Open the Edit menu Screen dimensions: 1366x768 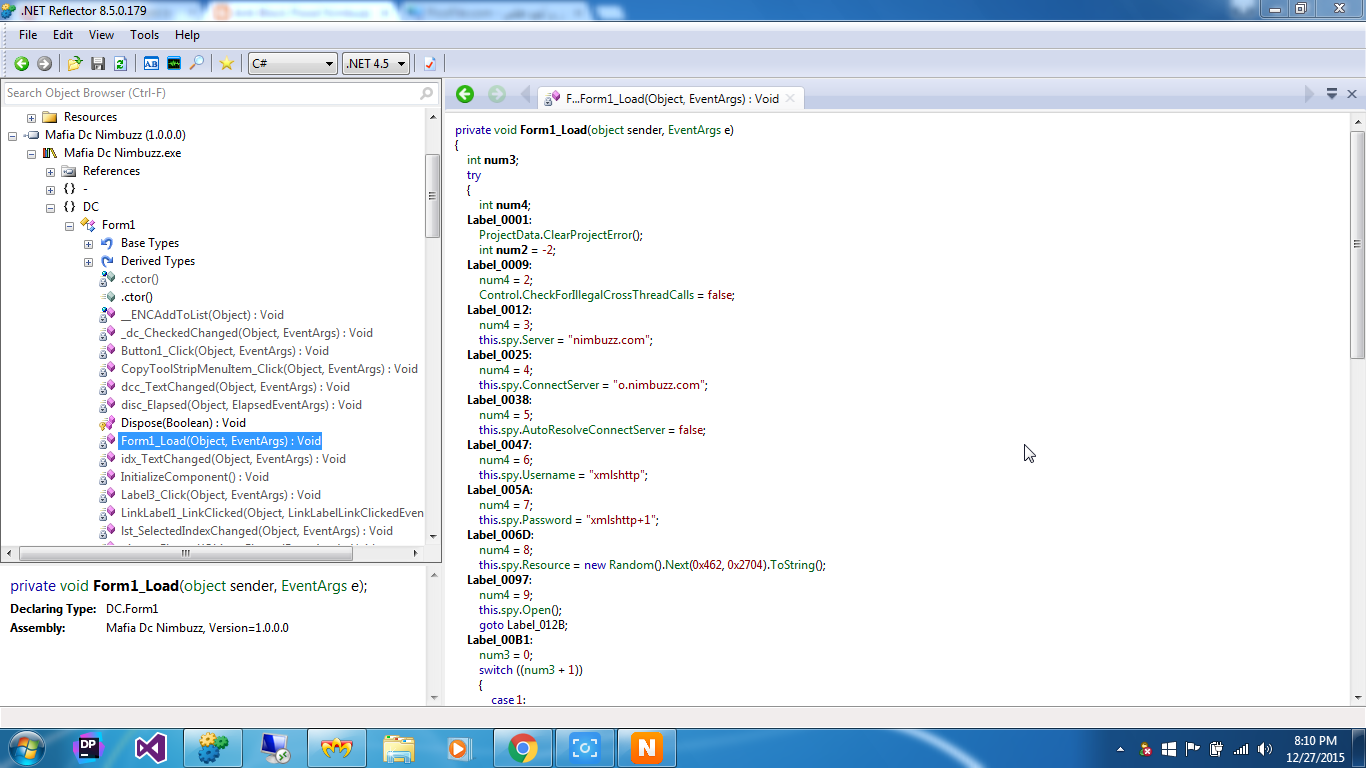pyautogui.click(x=63, y=35)
